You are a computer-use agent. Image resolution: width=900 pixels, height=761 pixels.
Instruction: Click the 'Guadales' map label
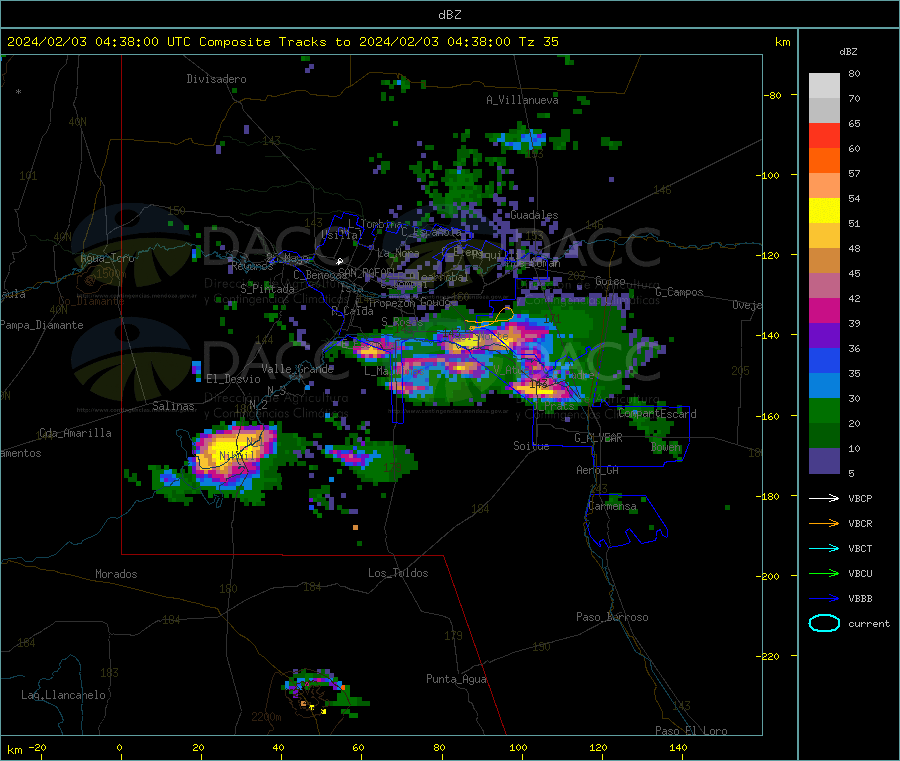[534, 215]
